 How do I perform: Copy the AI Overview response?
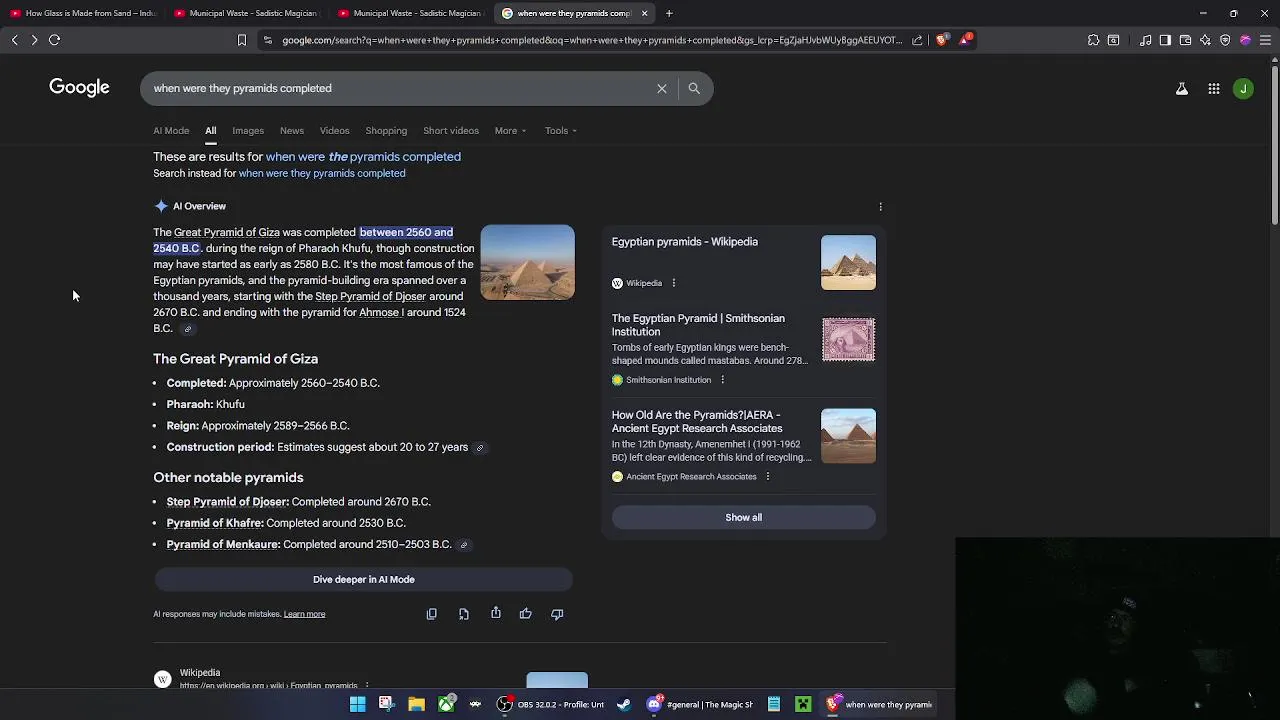tap(432, 614)
